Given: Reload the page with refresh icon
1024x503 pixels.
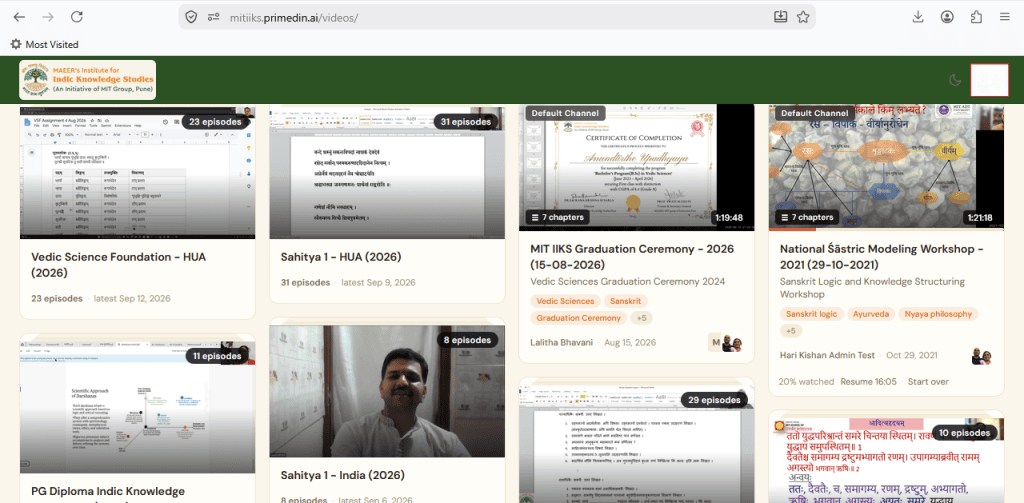Looking at the screenshot, I should pos(76,17).
